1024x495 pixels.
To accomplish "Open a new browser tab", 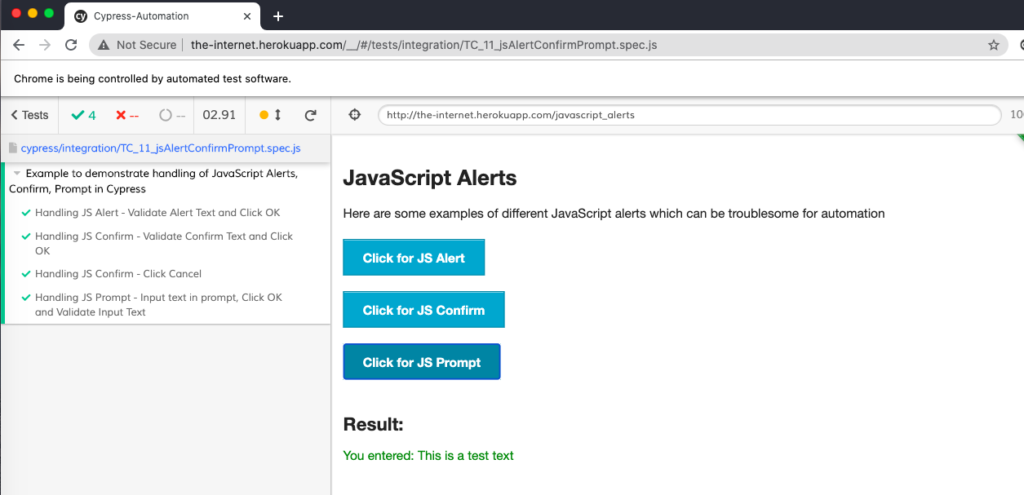I will coord(278,16).
